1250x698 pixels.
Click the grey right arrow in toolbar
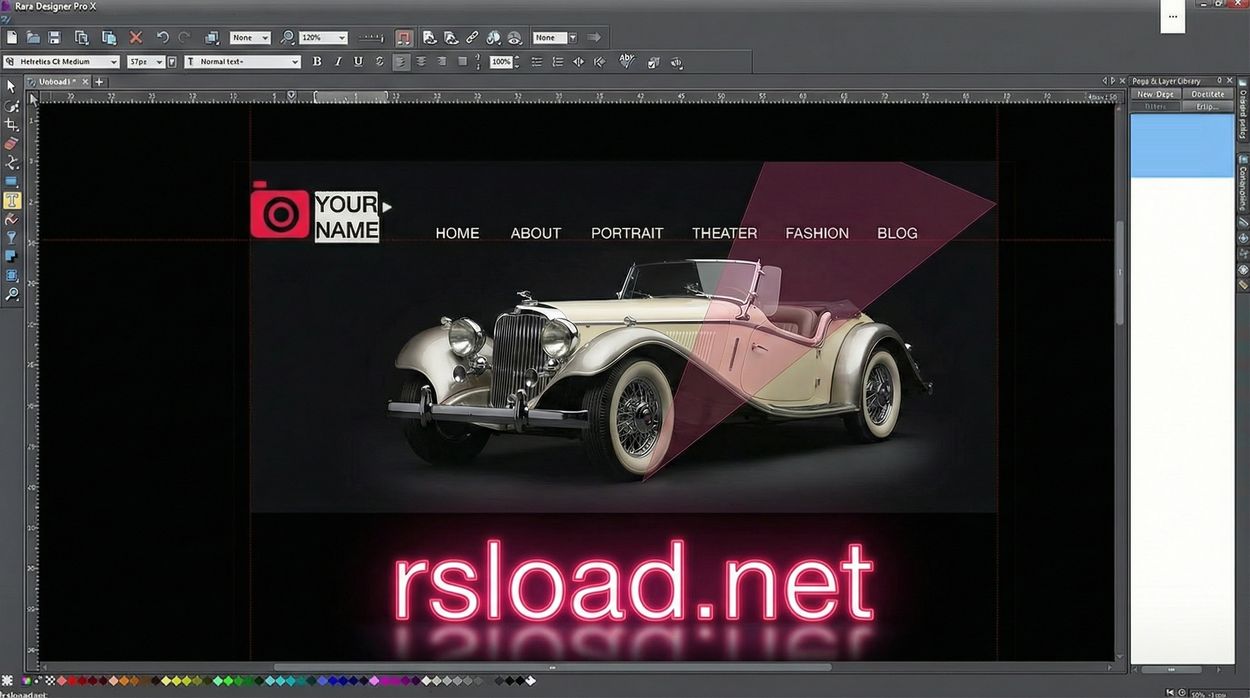(x=594, y=37)
